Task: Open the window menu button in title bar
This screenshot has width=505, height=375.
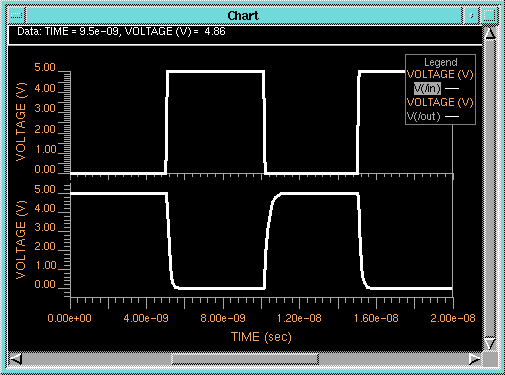Action: [x=16, y=15]
